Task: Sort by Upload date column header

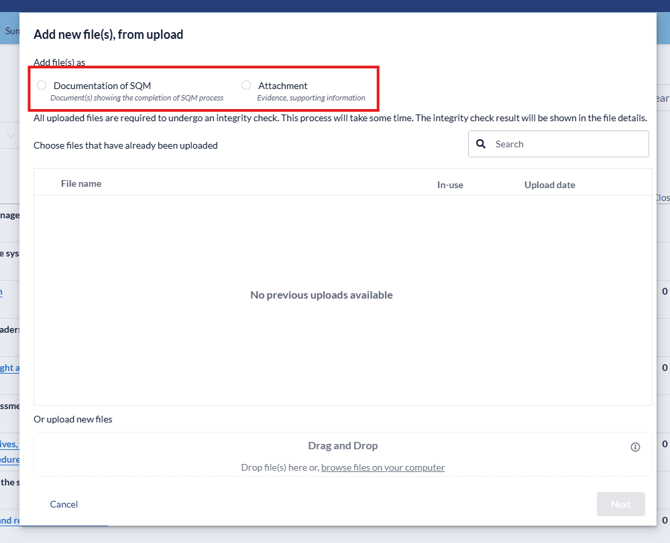Action: 549,185
